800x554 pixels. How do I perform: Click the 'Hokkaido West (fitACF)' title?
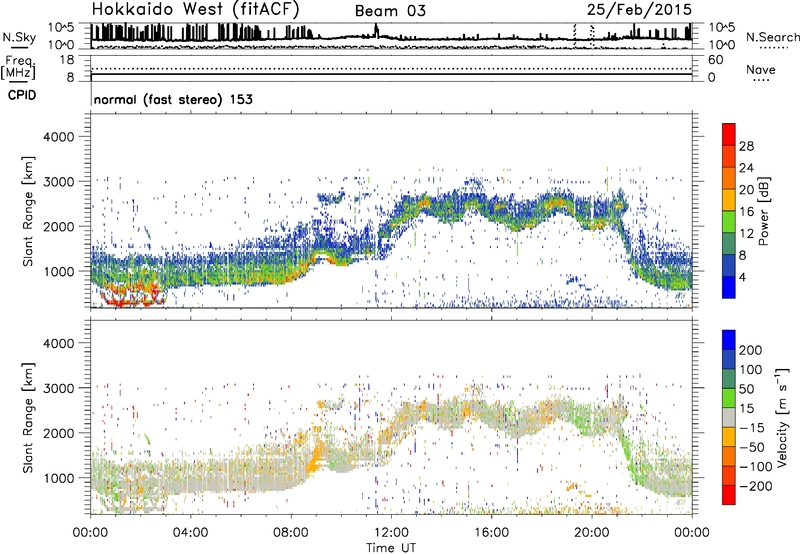195,9
